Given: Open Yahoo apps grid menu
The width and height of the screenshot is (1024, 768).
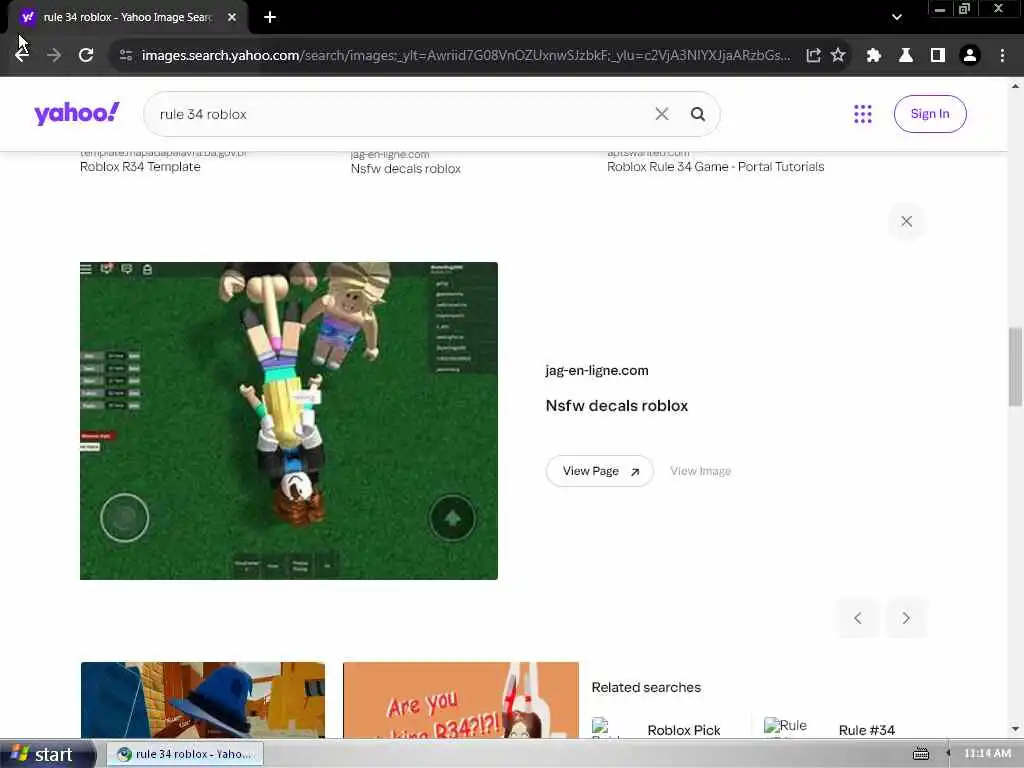Looking at the screenshot, I should pyautogui.click(x=863, y=114).
